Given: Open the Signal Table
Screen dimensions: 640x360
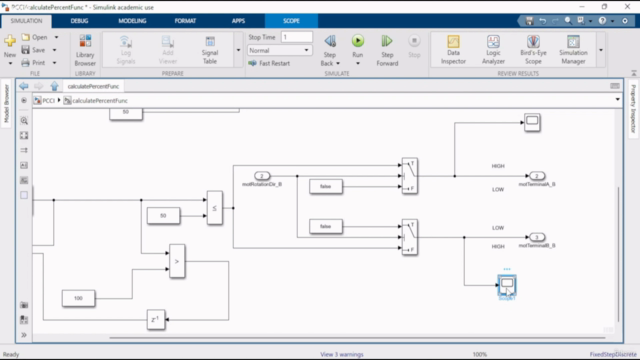Looking at the screenshot, I should point(210,50).
